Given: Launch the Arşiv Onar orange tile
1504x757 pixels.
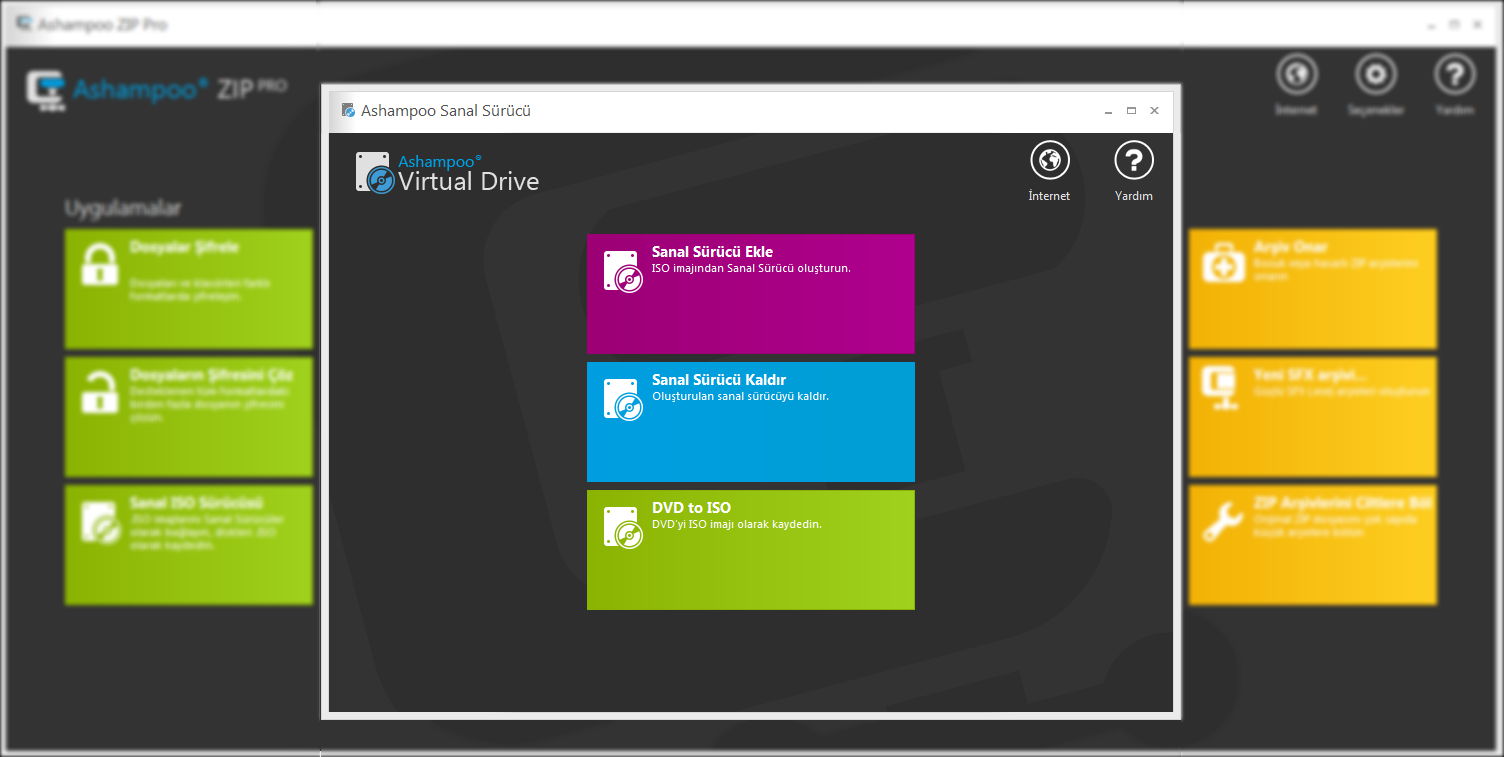Looking at the screenshot, I should click(x=1312, y=288).
